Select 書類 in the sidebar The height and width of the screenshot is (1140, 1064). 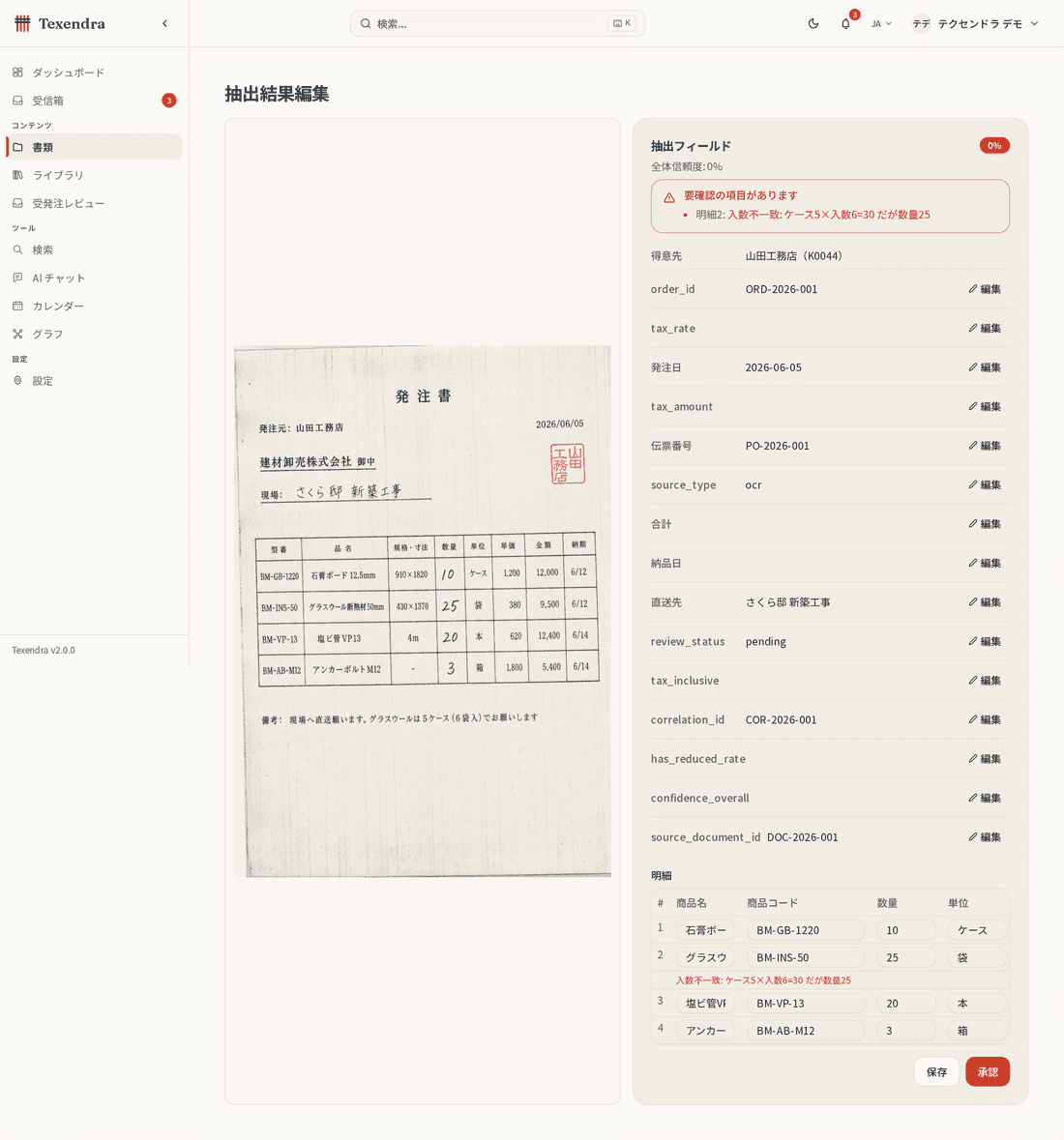94,147
